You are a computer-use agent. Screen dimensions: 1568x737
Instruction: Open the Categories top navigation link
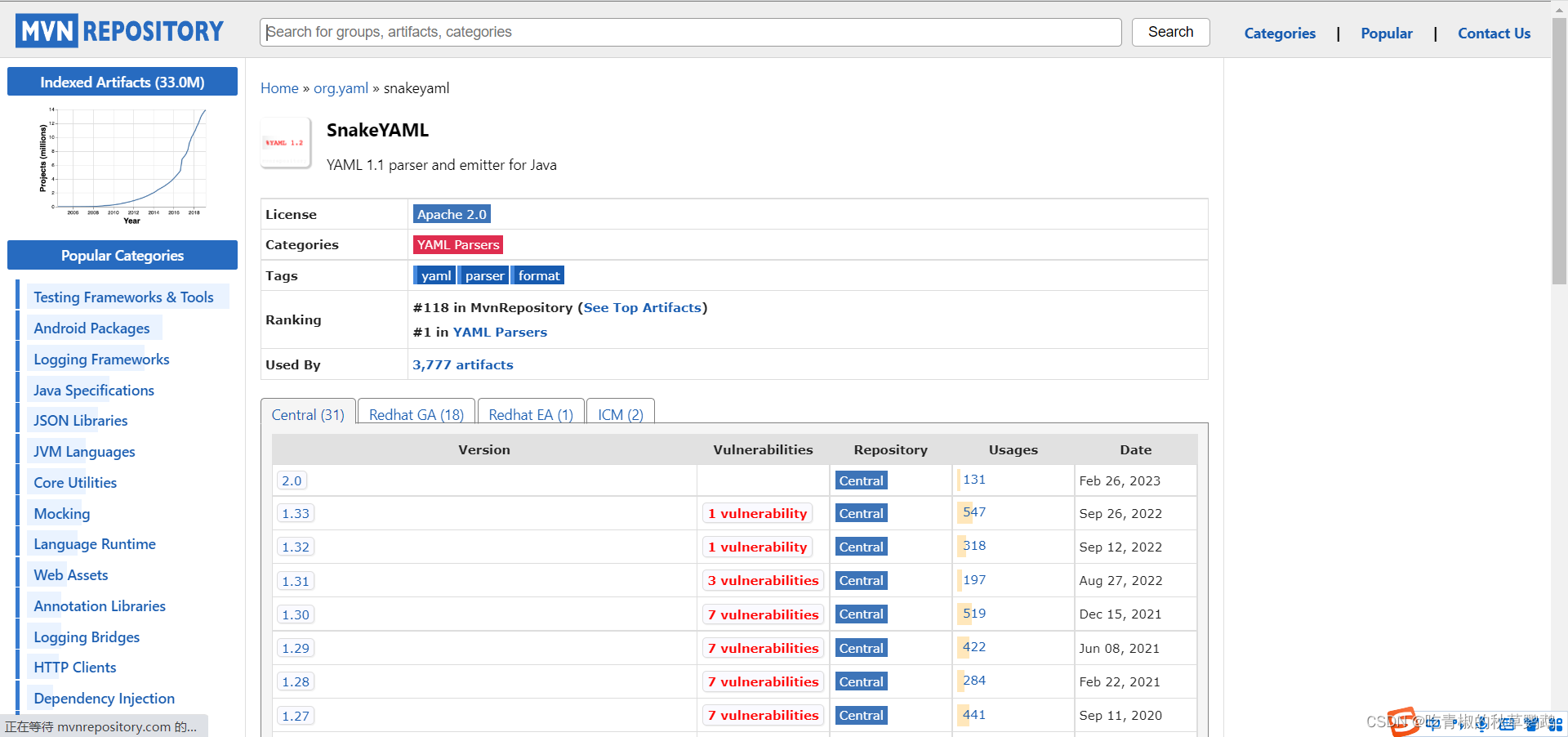coord(1280,33)
